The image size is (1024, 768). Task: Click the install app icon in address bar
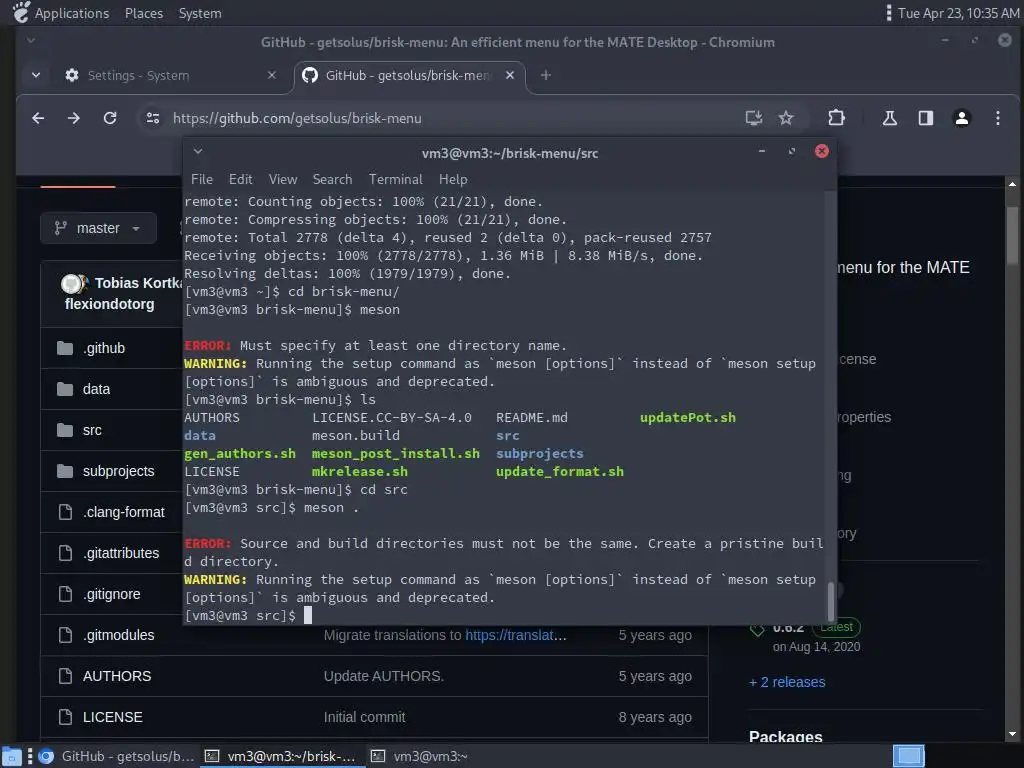754,118
